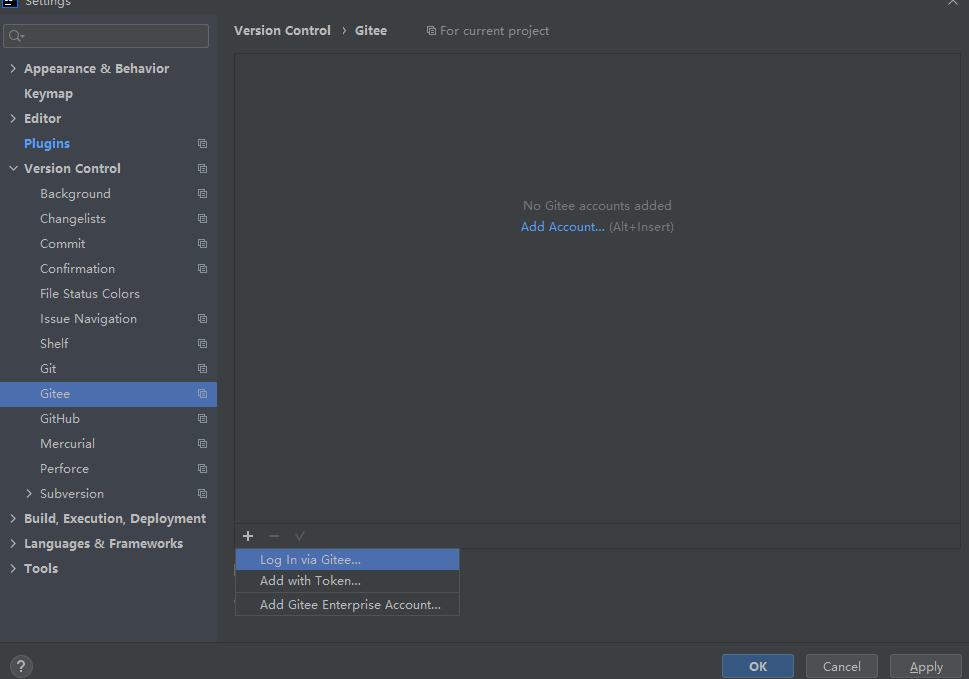
Task: Close the Settings dialog window
Action: point(953,2)
